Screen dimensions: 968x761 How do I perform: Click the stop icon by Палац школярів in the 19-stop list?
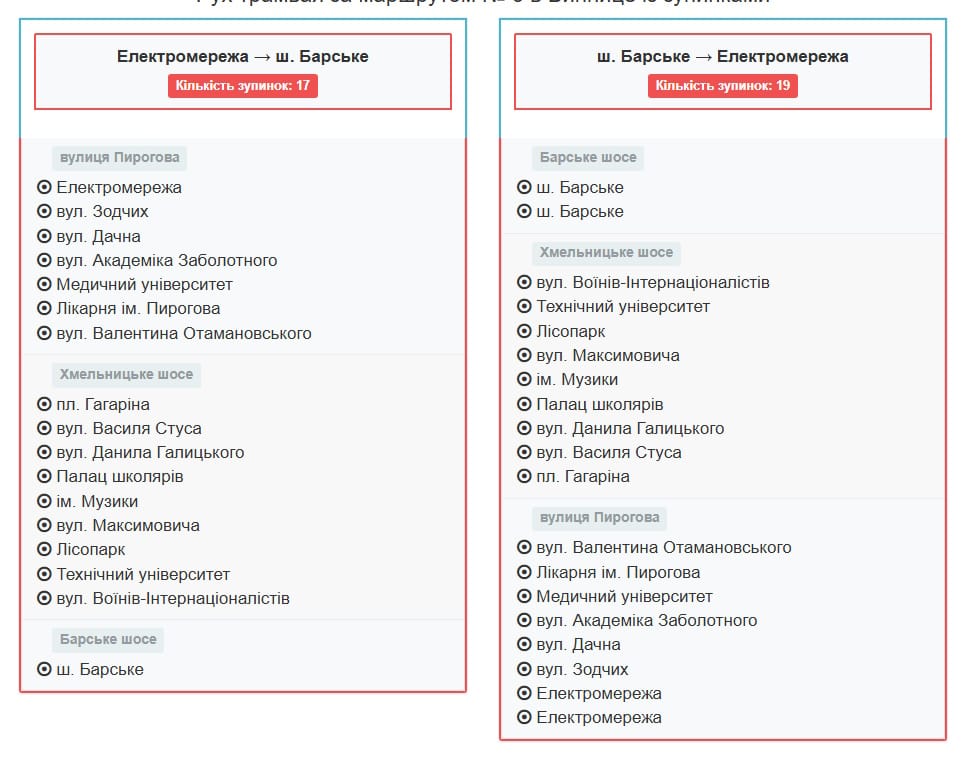(524, 405)
